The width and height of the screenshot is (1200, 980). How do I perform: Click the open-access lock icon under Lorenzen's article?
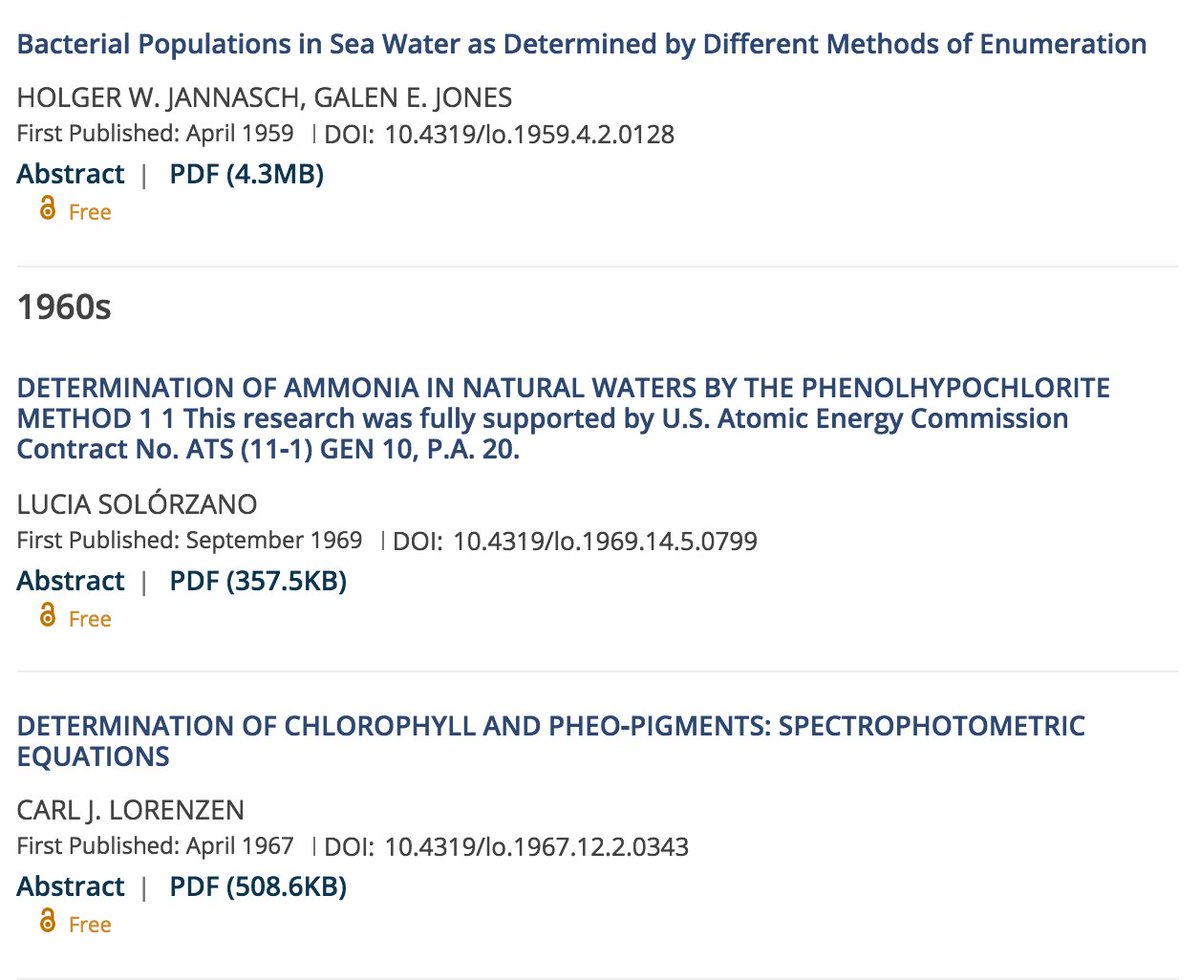46,922
